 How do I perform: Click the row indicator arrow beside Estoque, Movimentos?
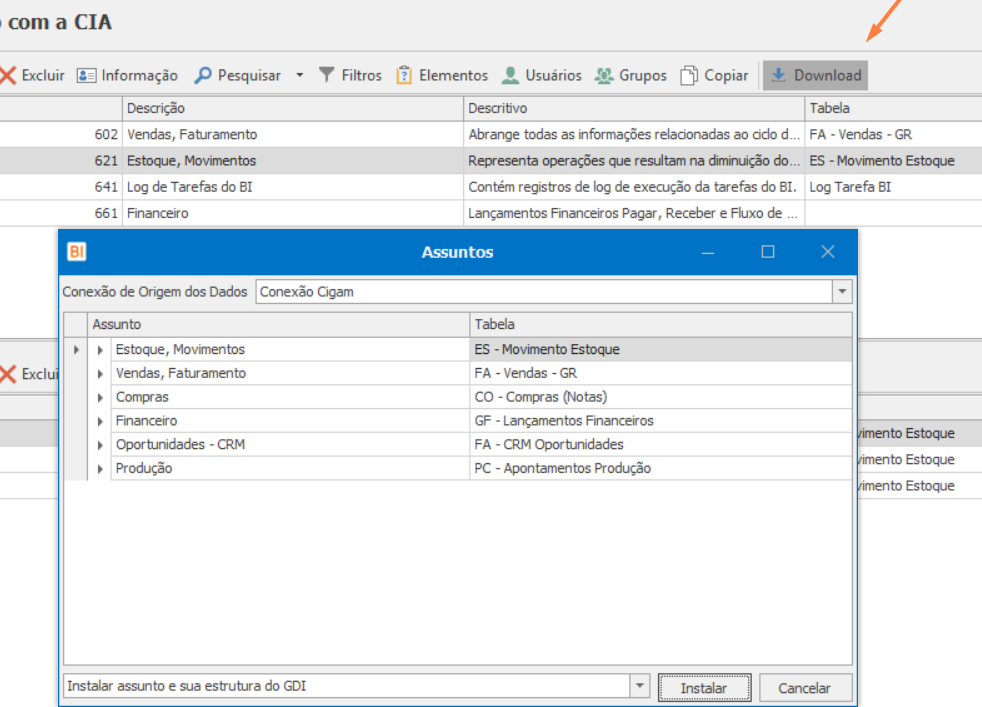click(76, 349)
